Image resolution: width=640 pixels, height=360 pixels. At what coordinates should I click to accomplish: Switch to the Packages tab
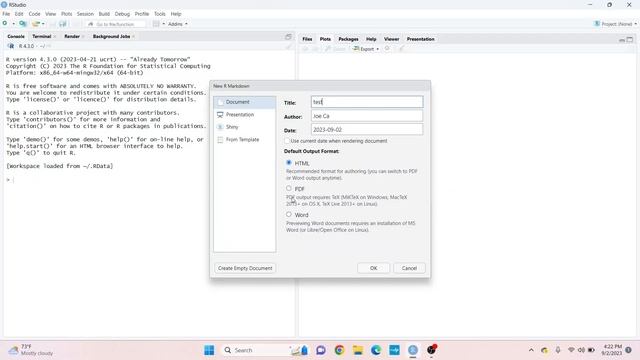[x=348, y=39]
